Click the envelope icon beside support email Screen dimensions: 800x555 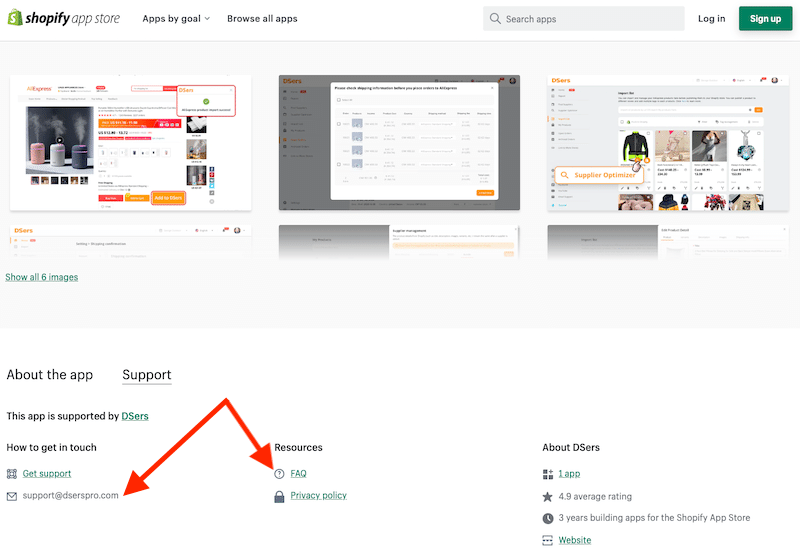point(12,496)
